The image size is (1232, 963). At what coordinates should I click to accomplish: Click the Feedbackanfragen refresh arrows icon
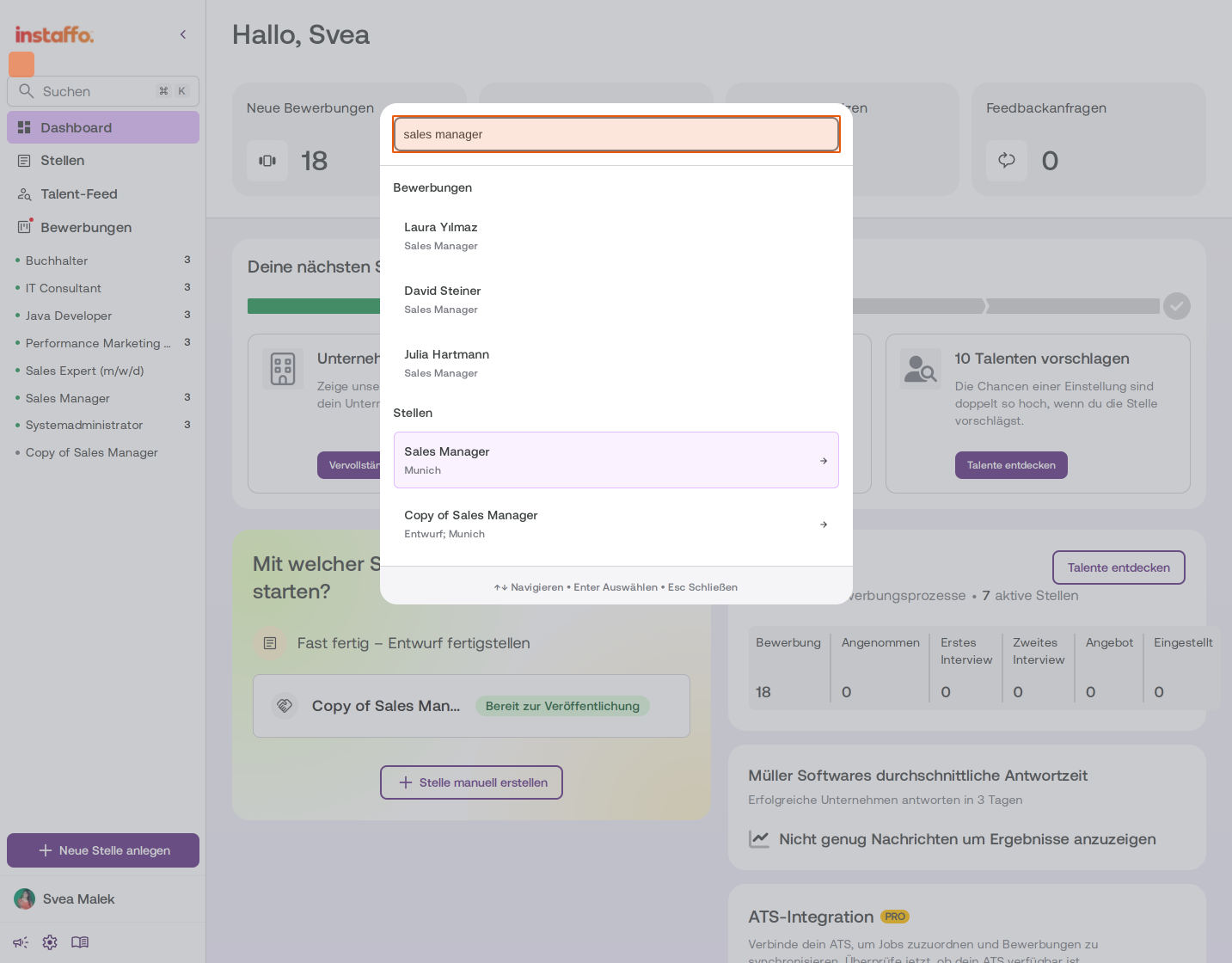(x=1007, y=160)
